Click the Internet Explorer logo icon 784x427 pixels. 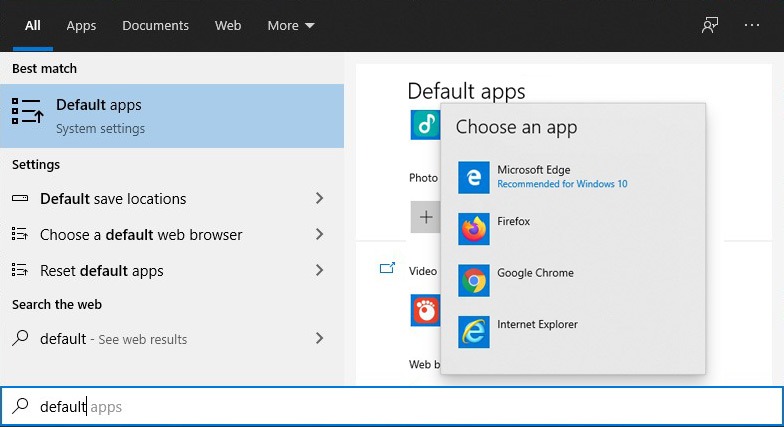tap(474, 332)
